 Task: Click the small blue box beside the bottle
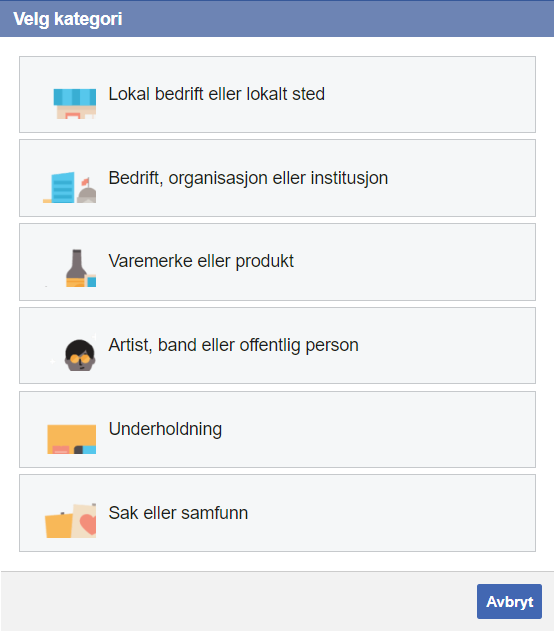coord(91,281)
